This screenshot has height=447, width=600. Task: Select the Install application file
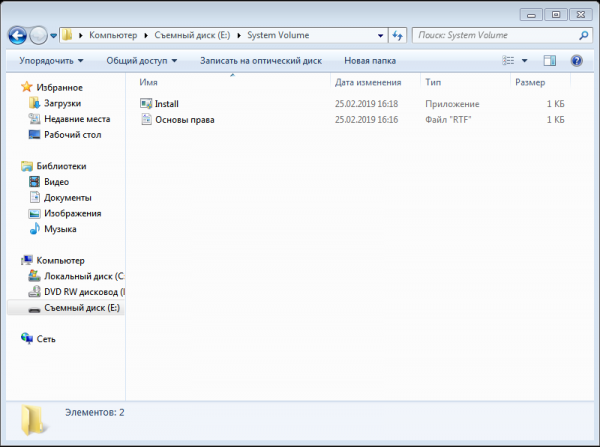tap(166, 104)
